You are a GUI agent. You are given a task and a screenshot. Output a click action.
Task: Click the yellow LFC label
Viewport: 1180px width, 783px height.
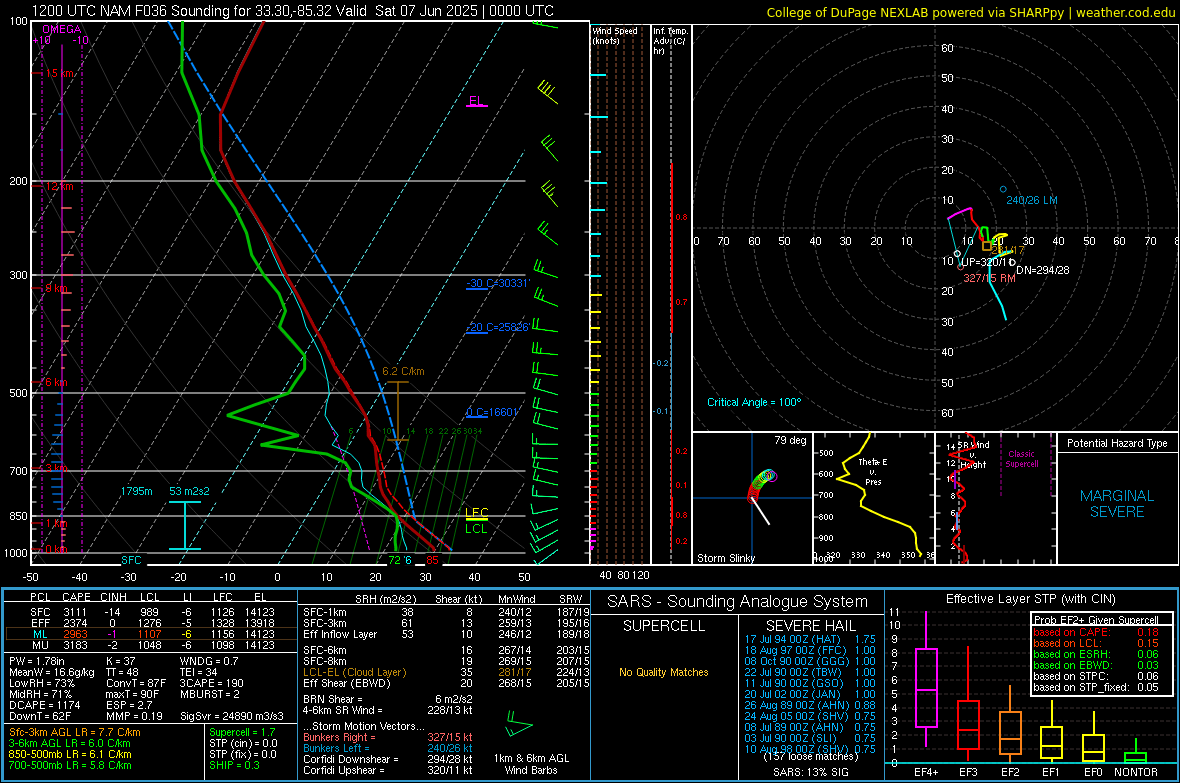476,513
